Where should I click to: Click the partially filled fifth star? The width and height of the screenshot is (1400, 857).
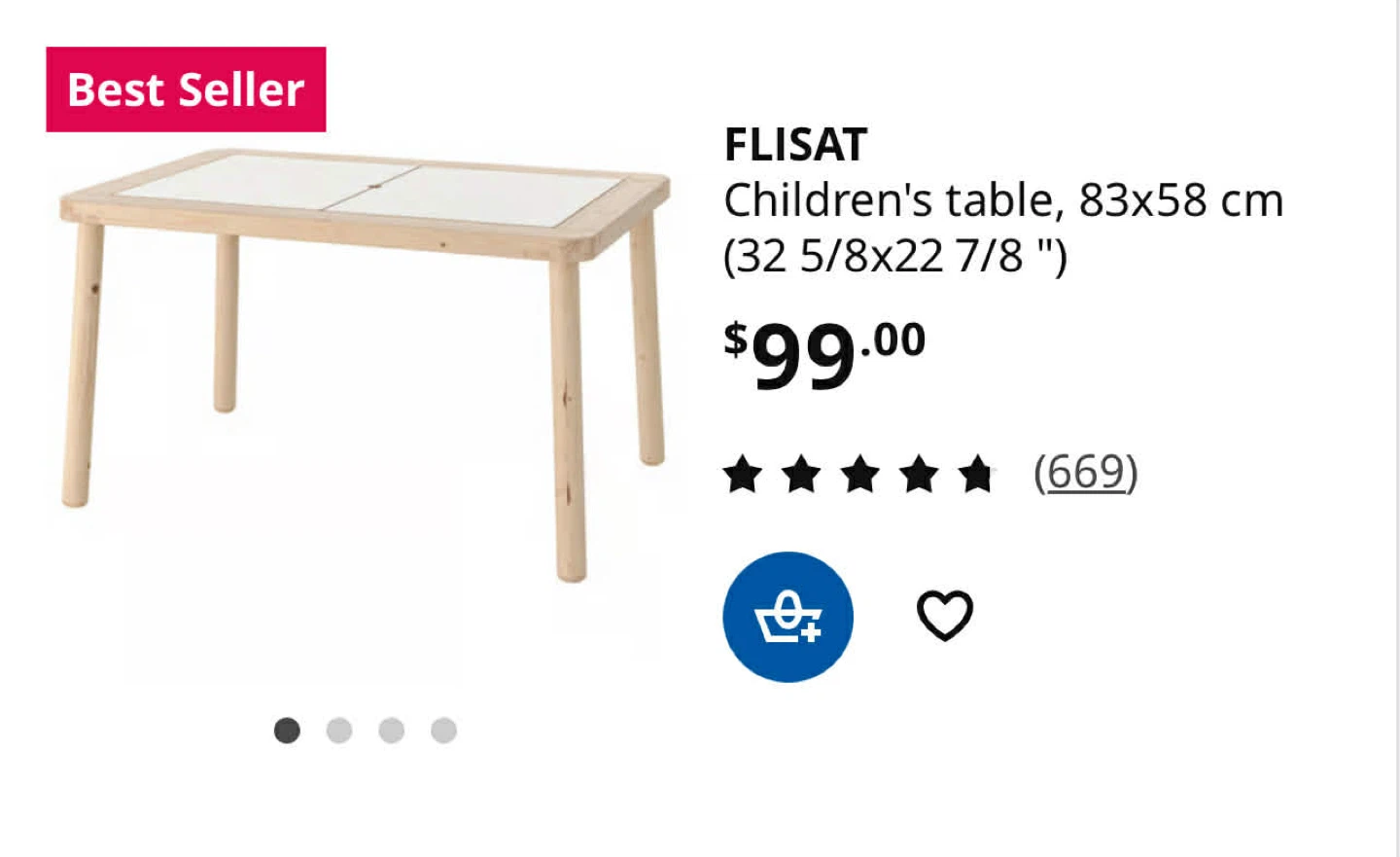(976, 475)
